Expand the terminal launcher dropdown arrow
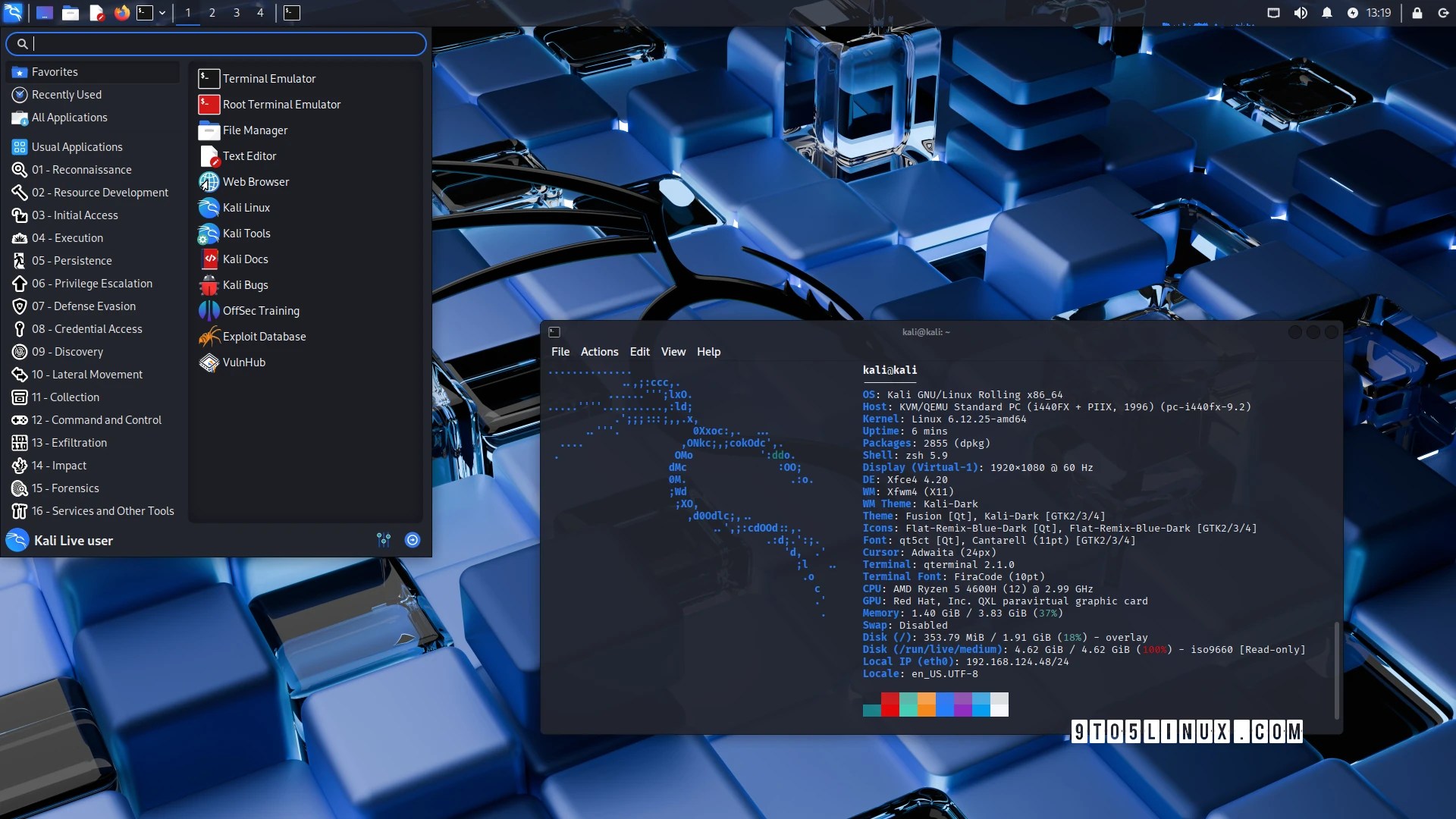The image size is (1456, 819). click(162, 13)
